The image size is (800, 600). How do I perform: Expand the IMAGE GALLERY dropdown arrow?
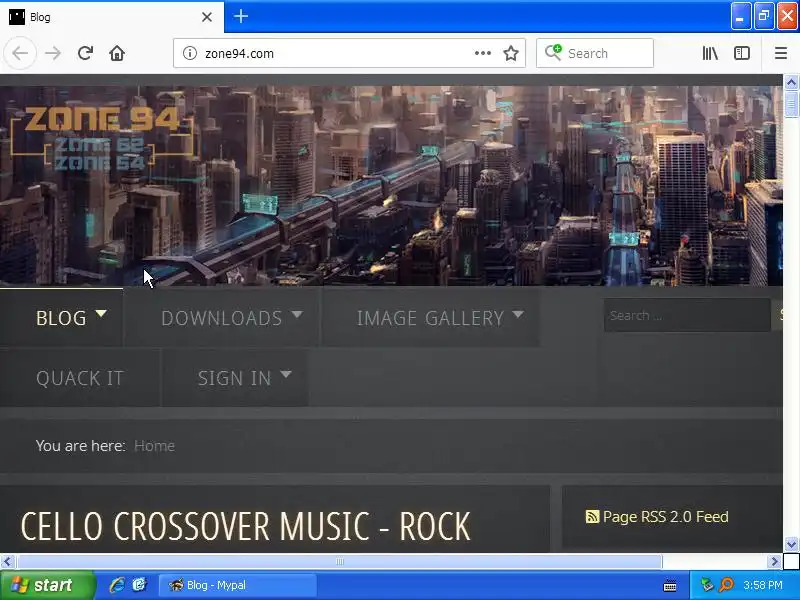coord(518,314)
